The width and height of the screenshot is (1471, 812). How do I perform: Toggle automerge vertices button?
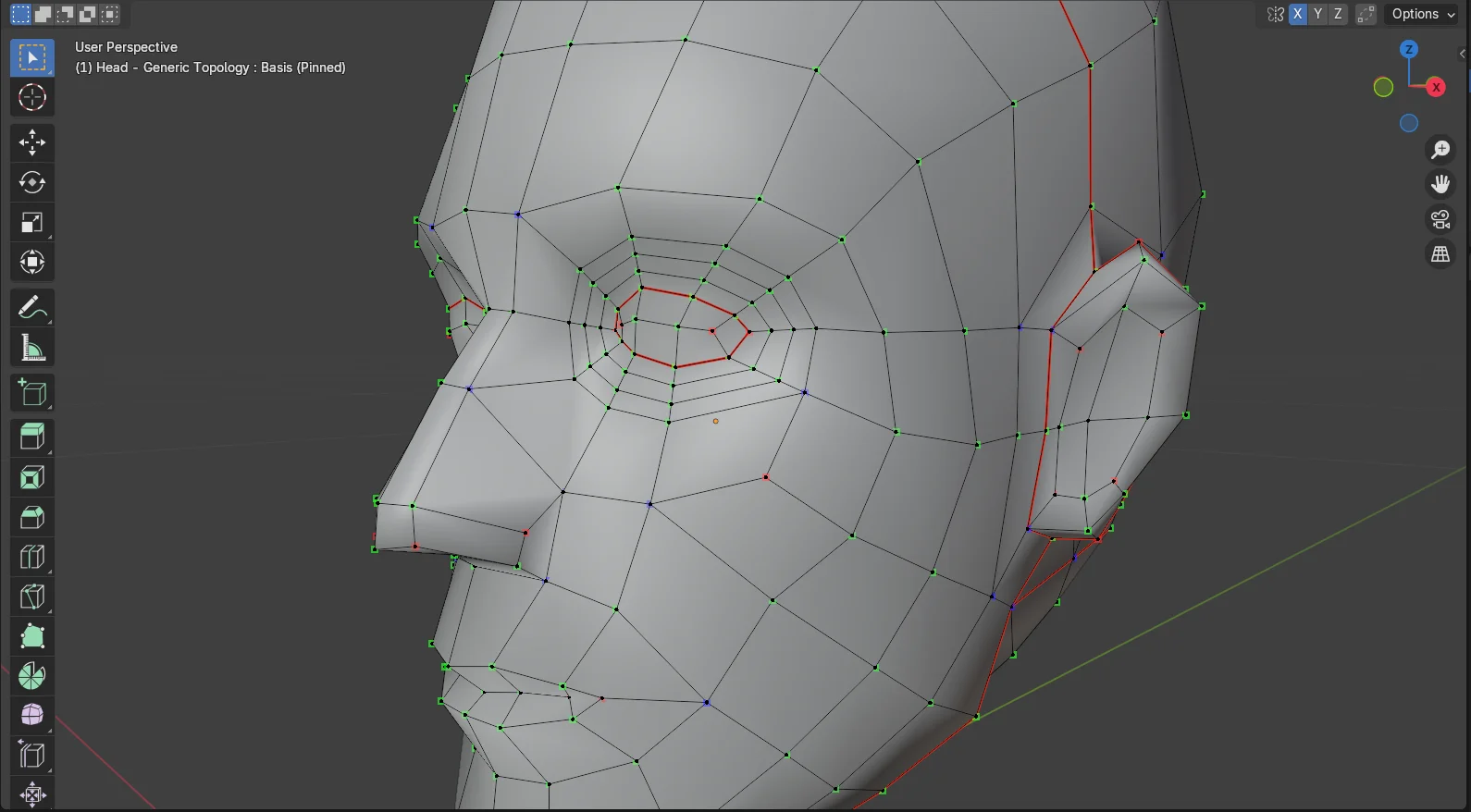point(1366,14)
